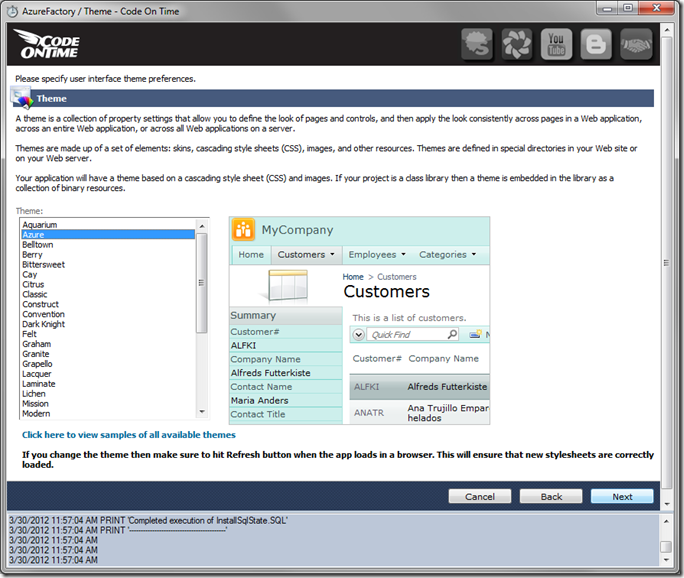The image size is (684, 578).
Task: Select the Graham theme
Action: [108, 344]
